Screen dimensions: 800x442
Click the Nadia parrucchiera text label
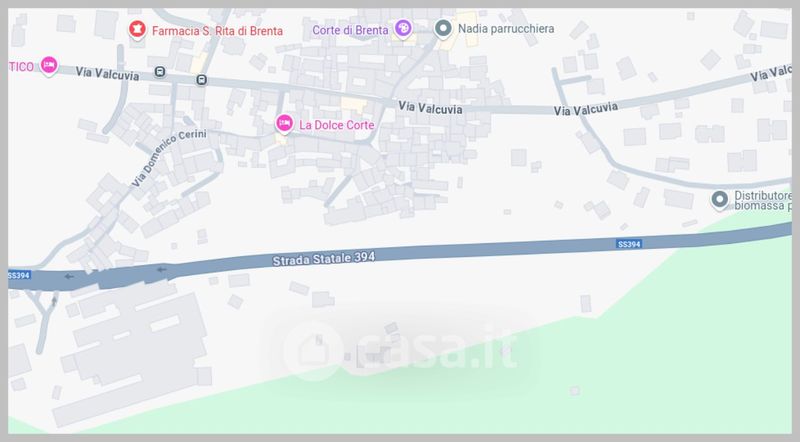(506, 29)
